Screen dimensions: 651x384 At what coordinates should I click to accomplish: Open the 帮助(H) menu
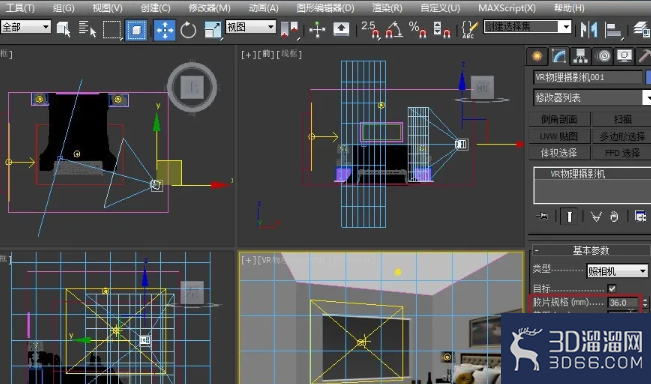569,8
